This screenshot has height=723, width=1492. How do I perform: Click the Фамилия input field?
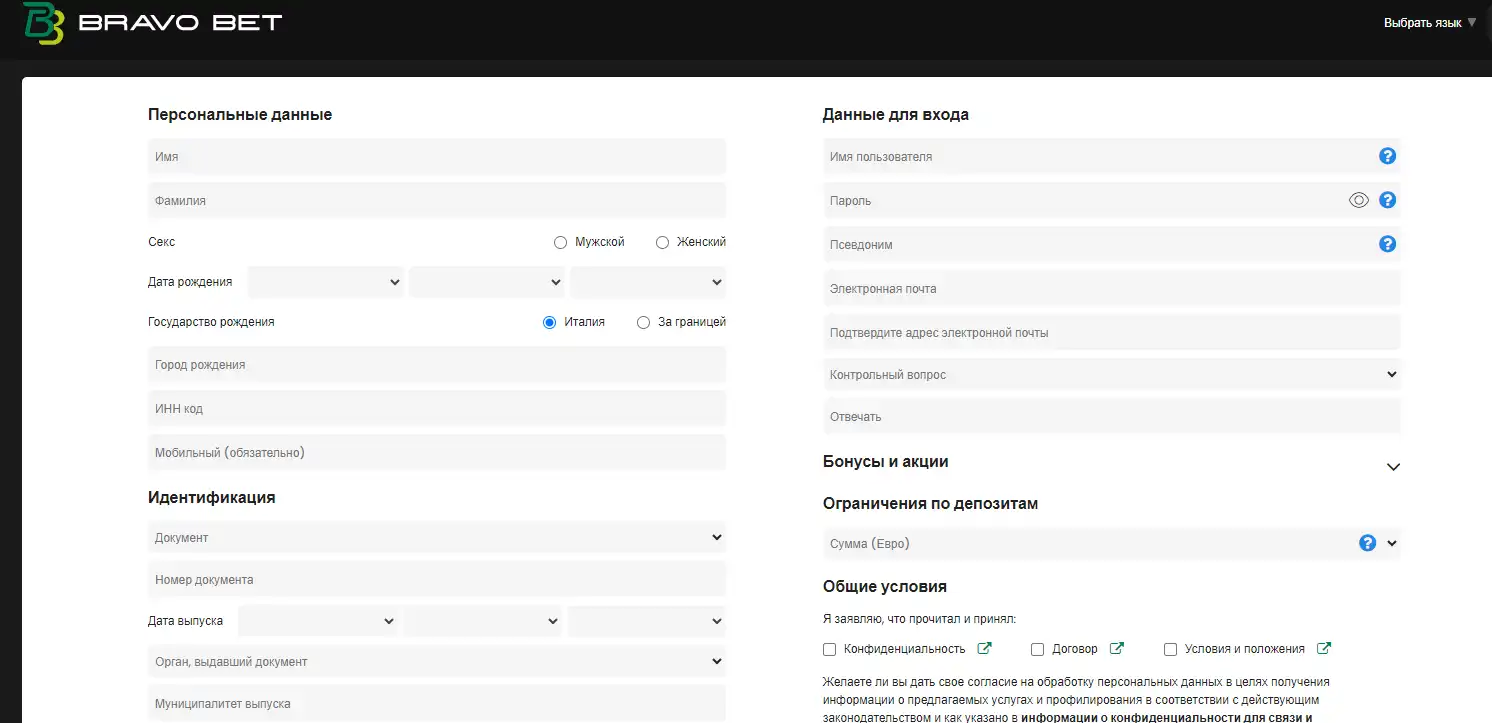(x=437, y=200)
